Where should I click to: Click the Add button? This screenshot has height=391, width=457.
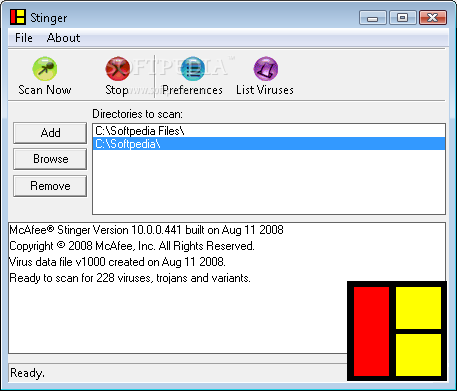(x=50, y=133)
